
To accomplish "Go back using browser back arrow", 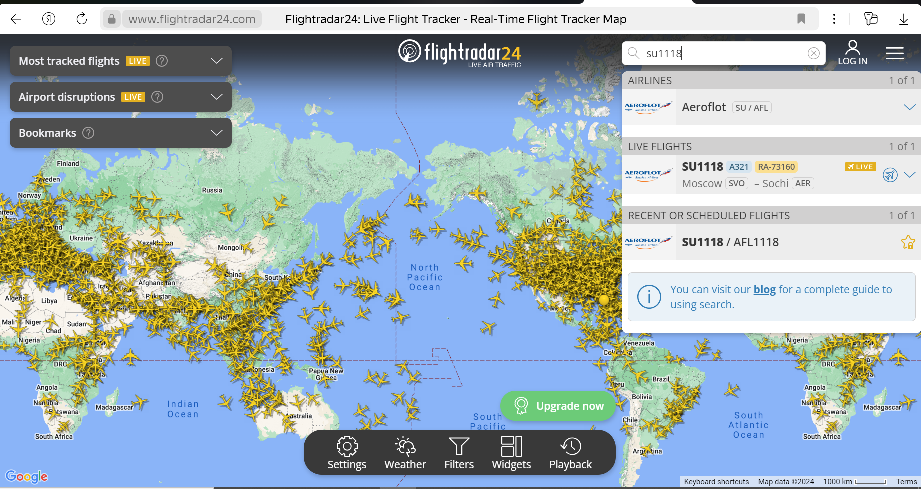I will pos(16,19).
